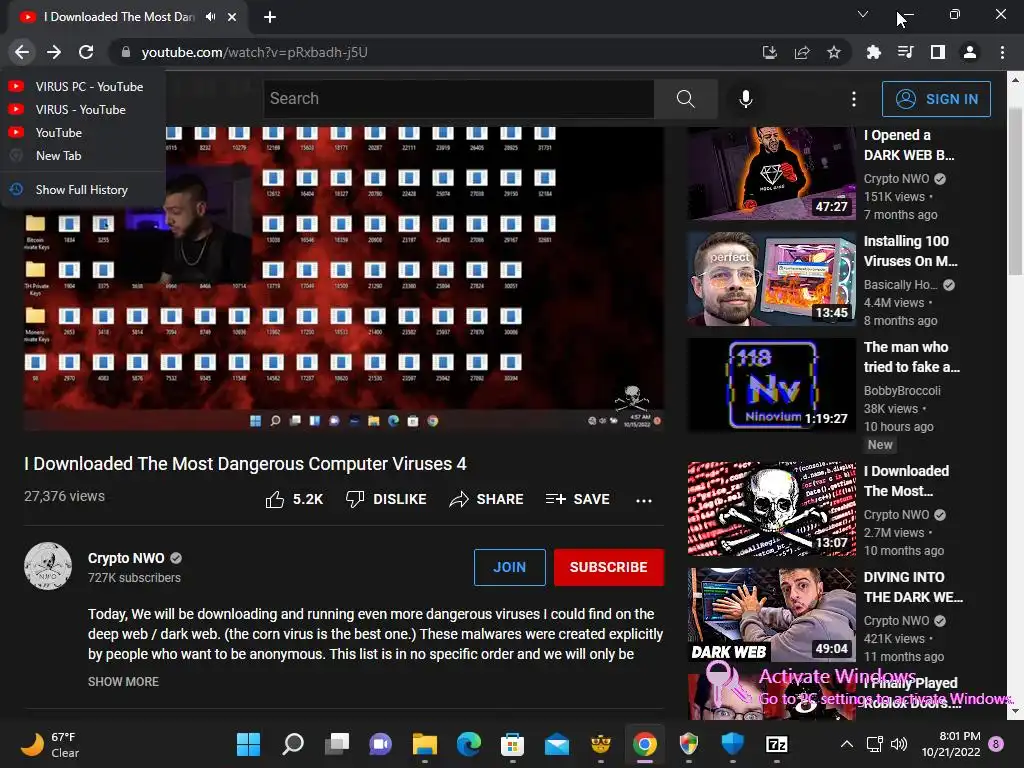Click the JOIN button
This screenshot has height=768, width=1024.
(509, 567)
